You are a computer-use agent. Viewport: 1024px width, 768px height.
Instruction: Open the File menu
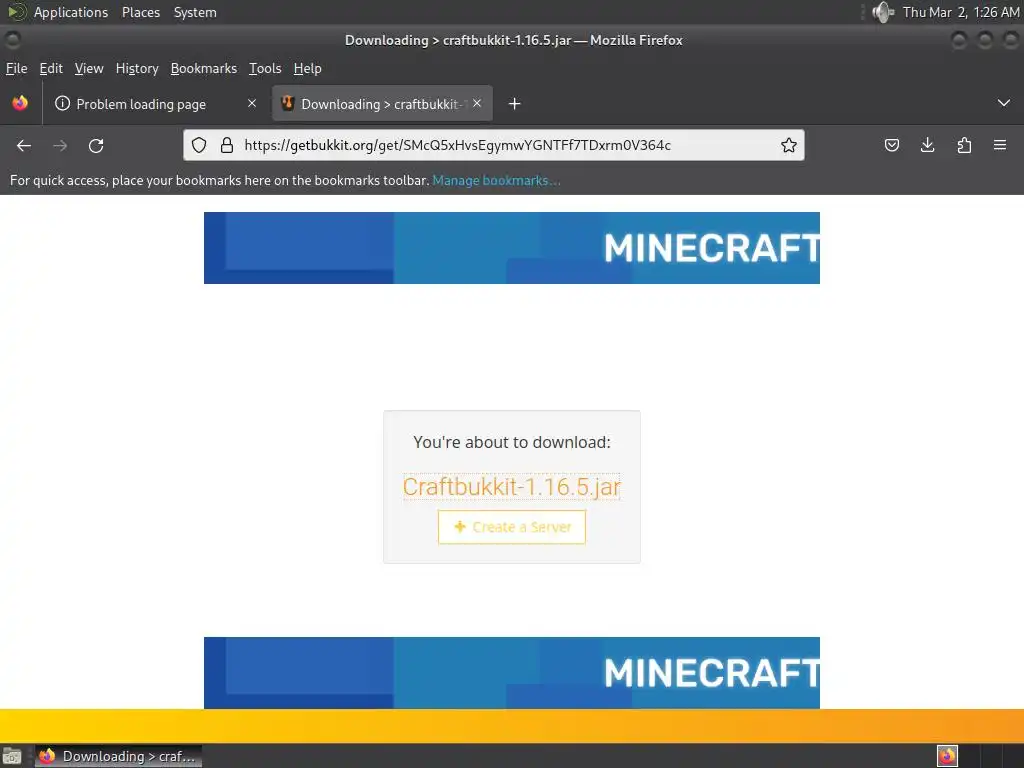(x=16, y=69)
